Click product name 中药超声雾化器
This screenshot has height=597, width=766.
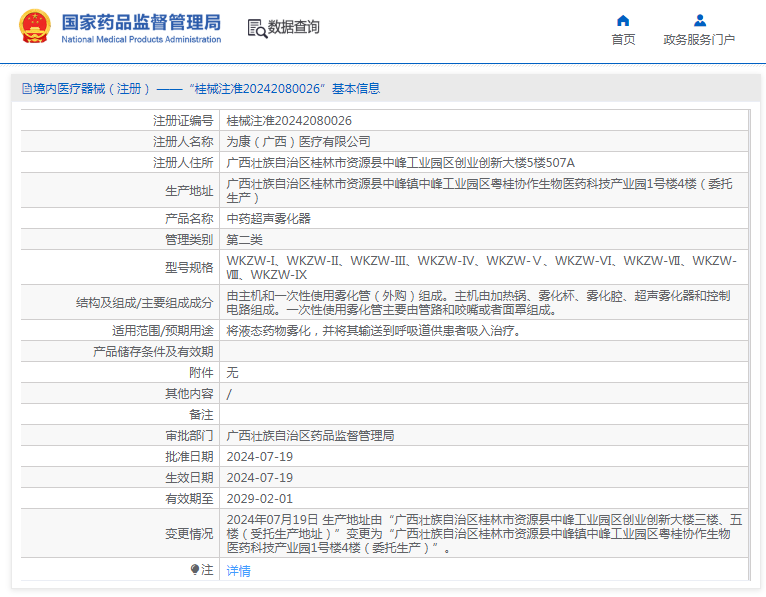(269, 218)
